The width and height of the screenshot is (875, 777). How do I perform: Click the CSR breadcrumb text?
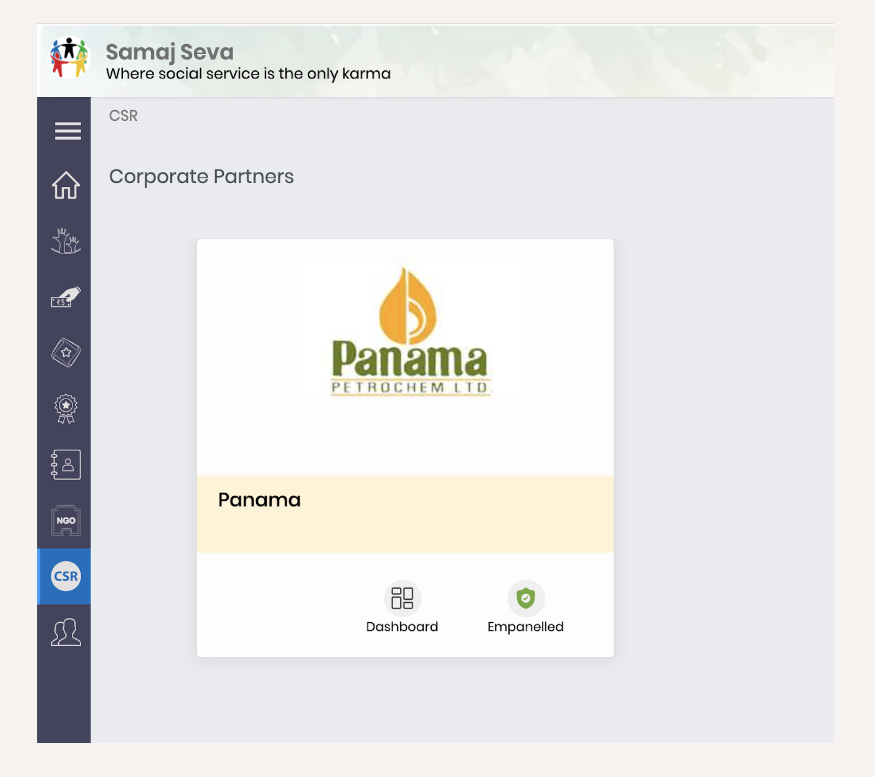123,116
